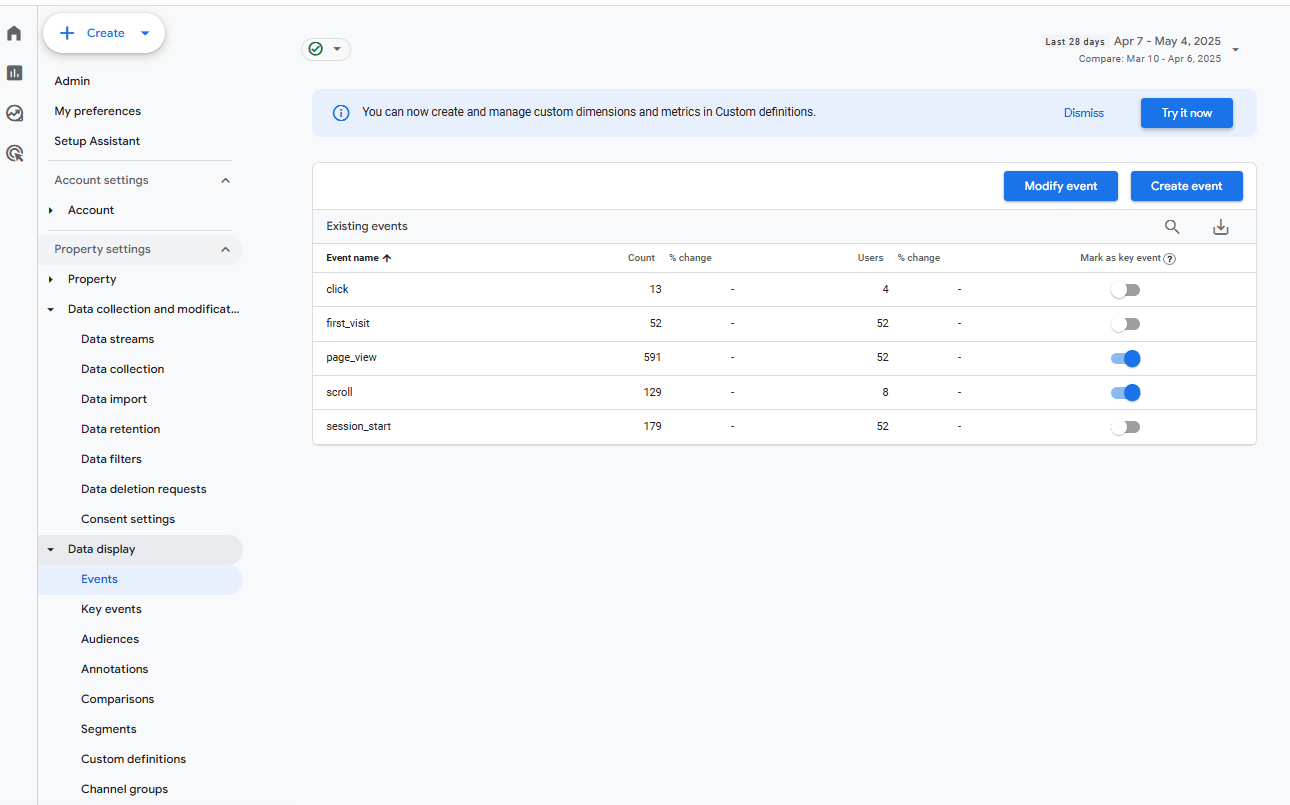The height and width of the screenshot is (805, 1290).
Task: Toggle key event switch for first_visit
Action: (x=1125, y=324)
